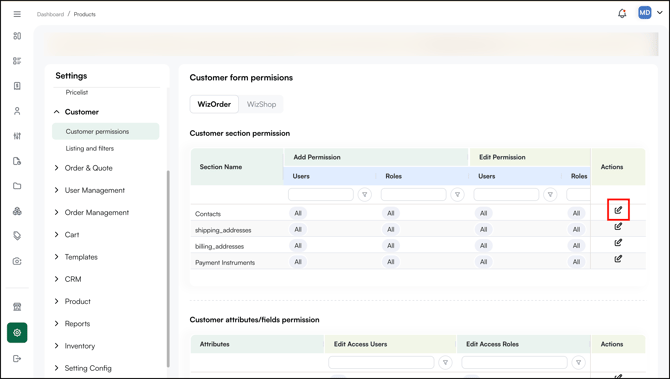Click the Section Name column header

(237, 167)
